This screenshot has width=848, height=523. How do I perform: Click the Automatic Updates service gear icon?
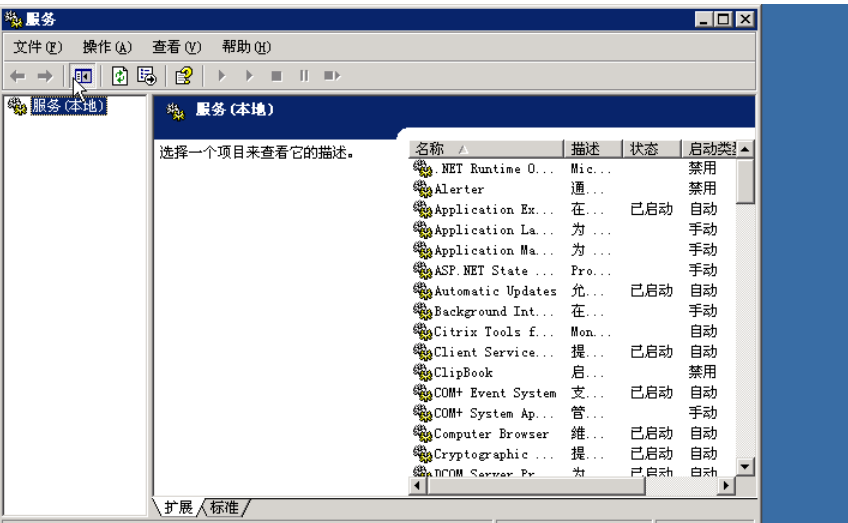pos(422,290)
